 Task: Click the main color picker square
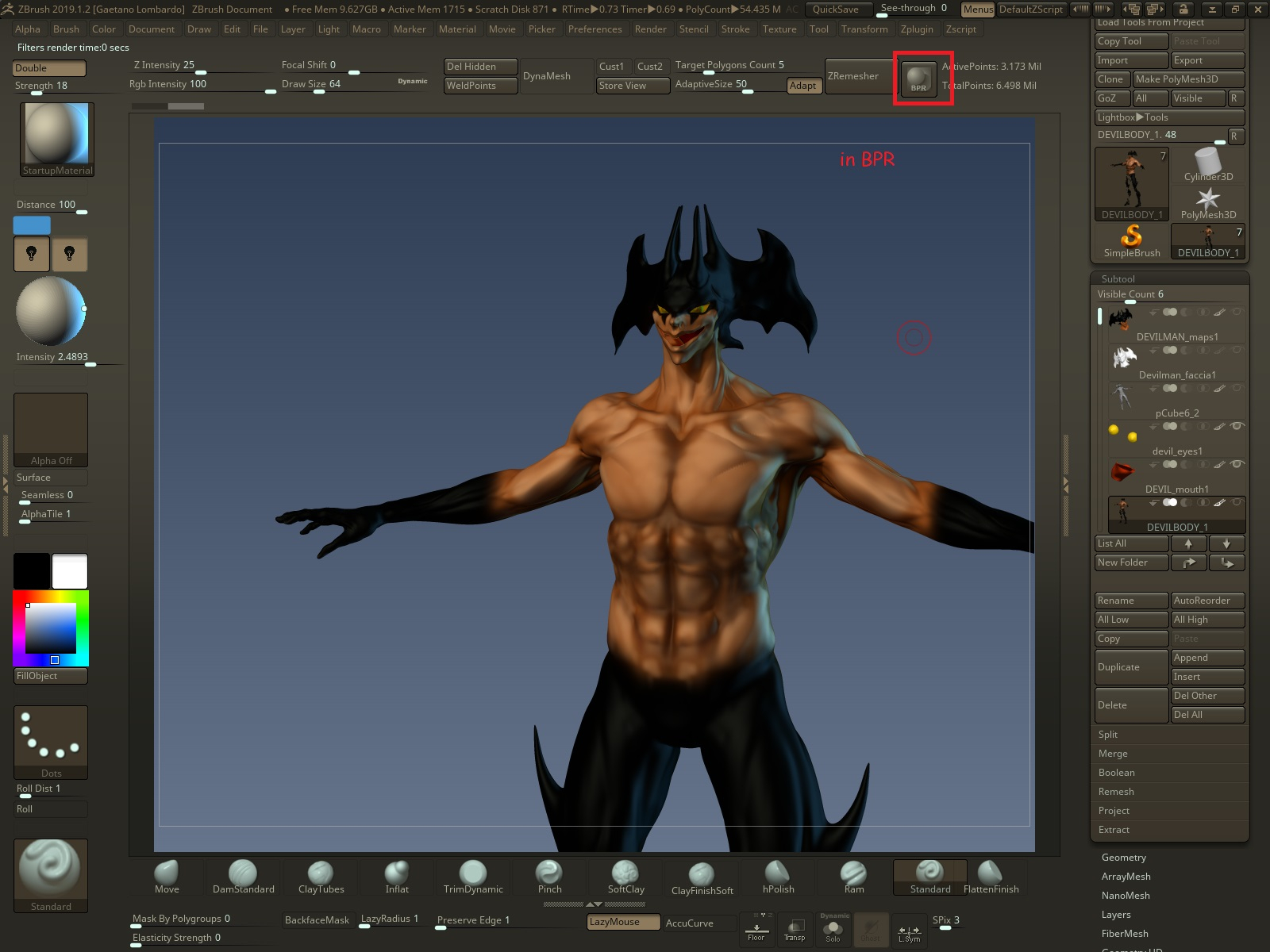[x=51, y=628]
